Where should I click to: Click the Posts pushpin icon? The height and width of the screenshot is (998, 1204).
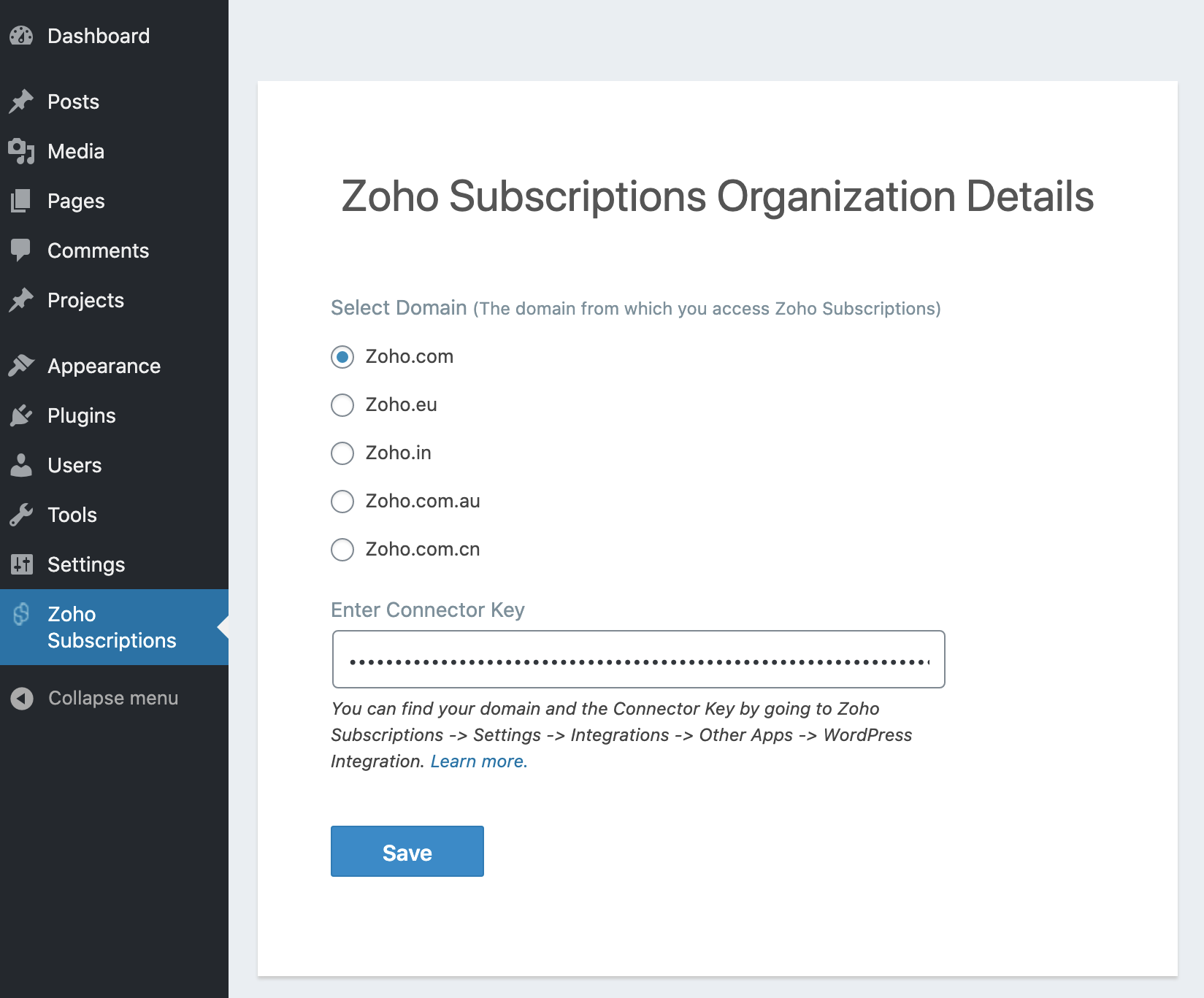[22, 101]
